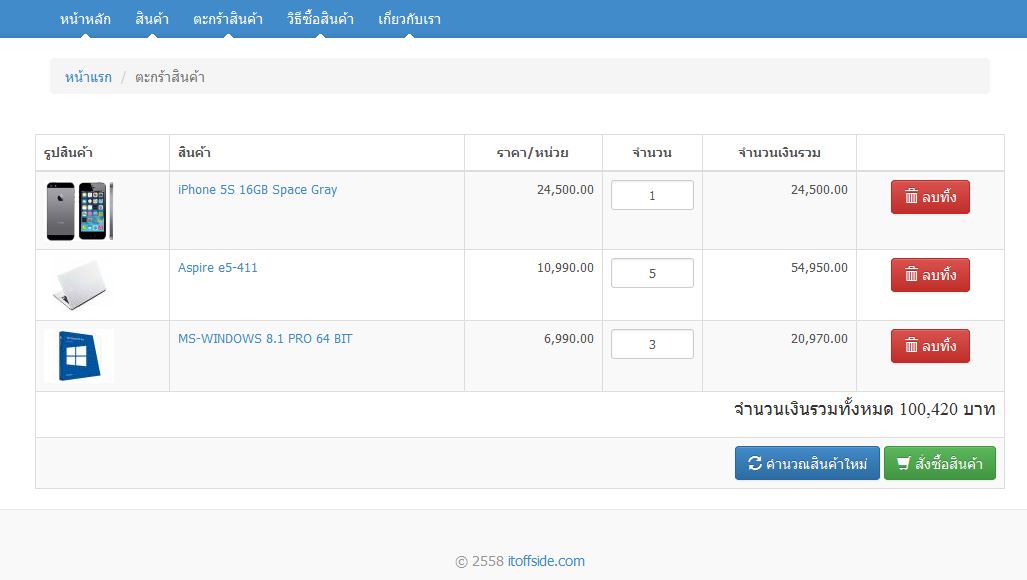This screenshot has height=580, width=1027.
Task: Click the iPhone unit price 24,500.00
Action: [x=565, y=190]
